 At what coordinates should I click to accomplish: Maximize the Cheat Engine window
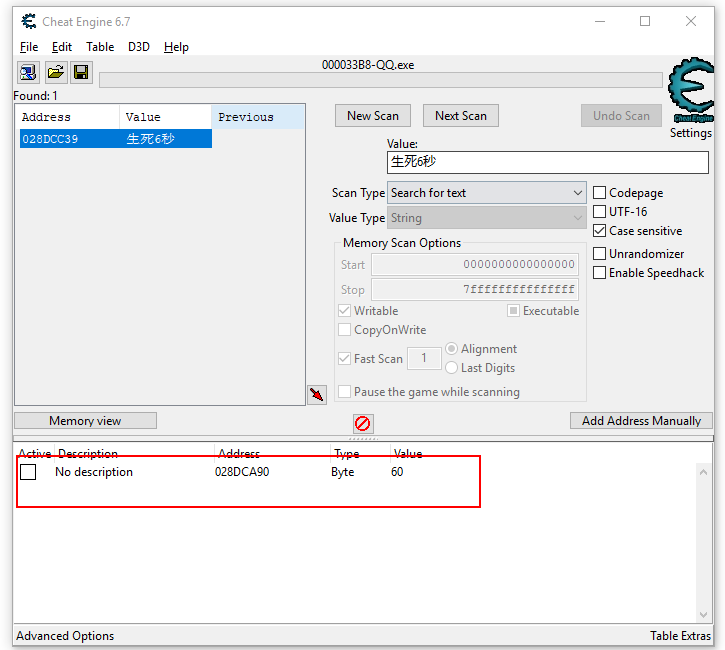[645, 21]
